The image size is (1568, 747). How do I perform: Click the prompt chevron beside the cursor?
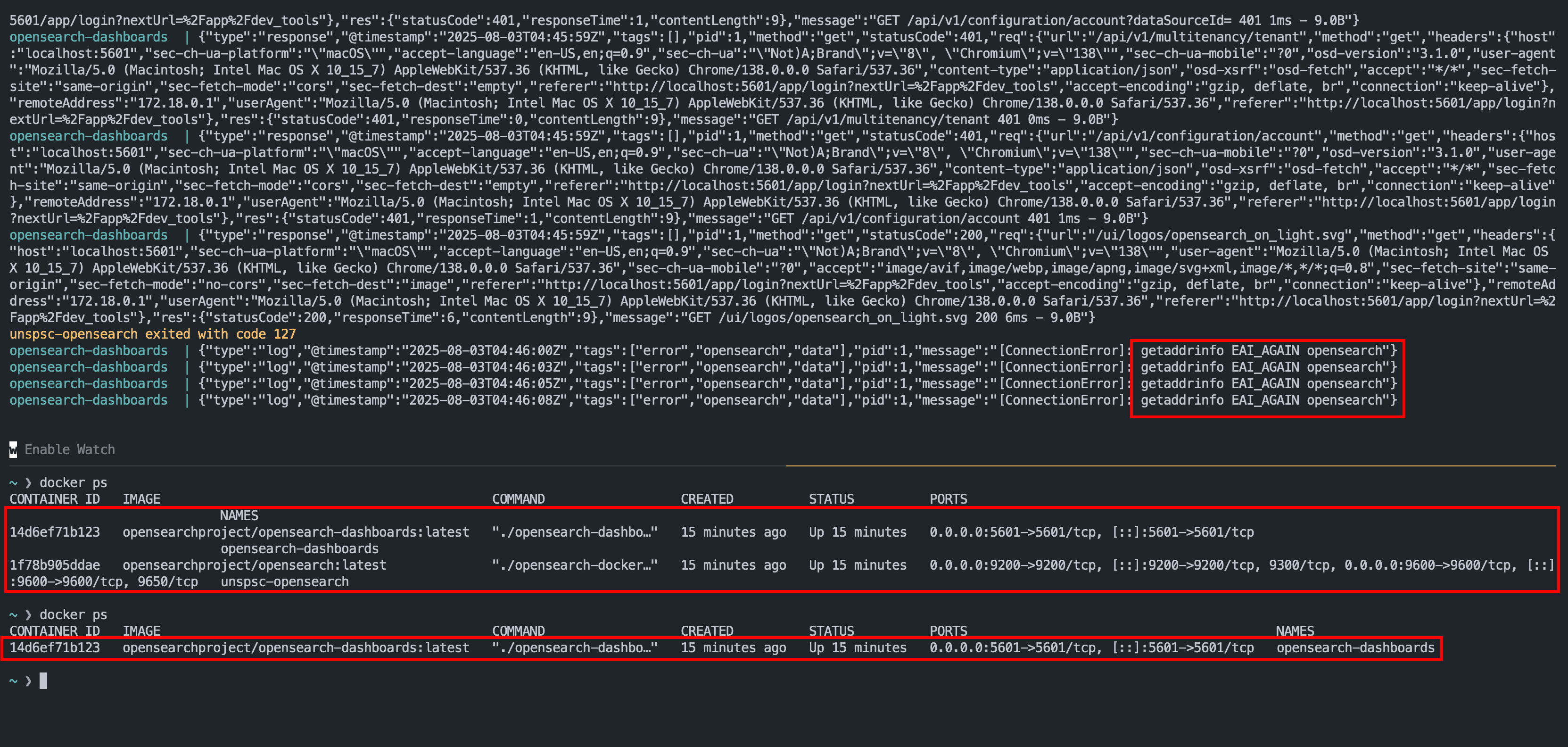pos(27,680)
